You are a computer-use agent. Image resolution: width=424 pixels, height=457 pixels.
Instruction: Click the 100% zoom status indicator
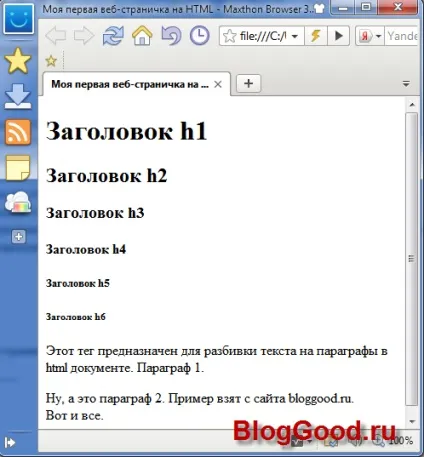point(401,441)
